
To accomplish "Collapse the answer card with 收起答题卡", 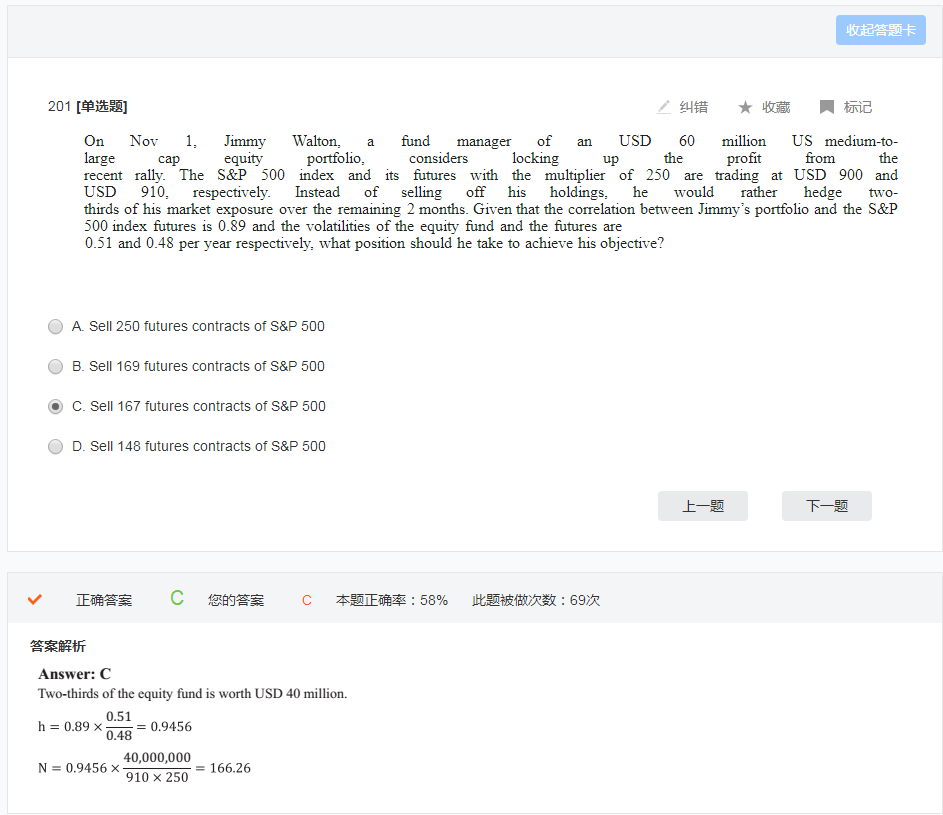I will (x=880, y=30).
